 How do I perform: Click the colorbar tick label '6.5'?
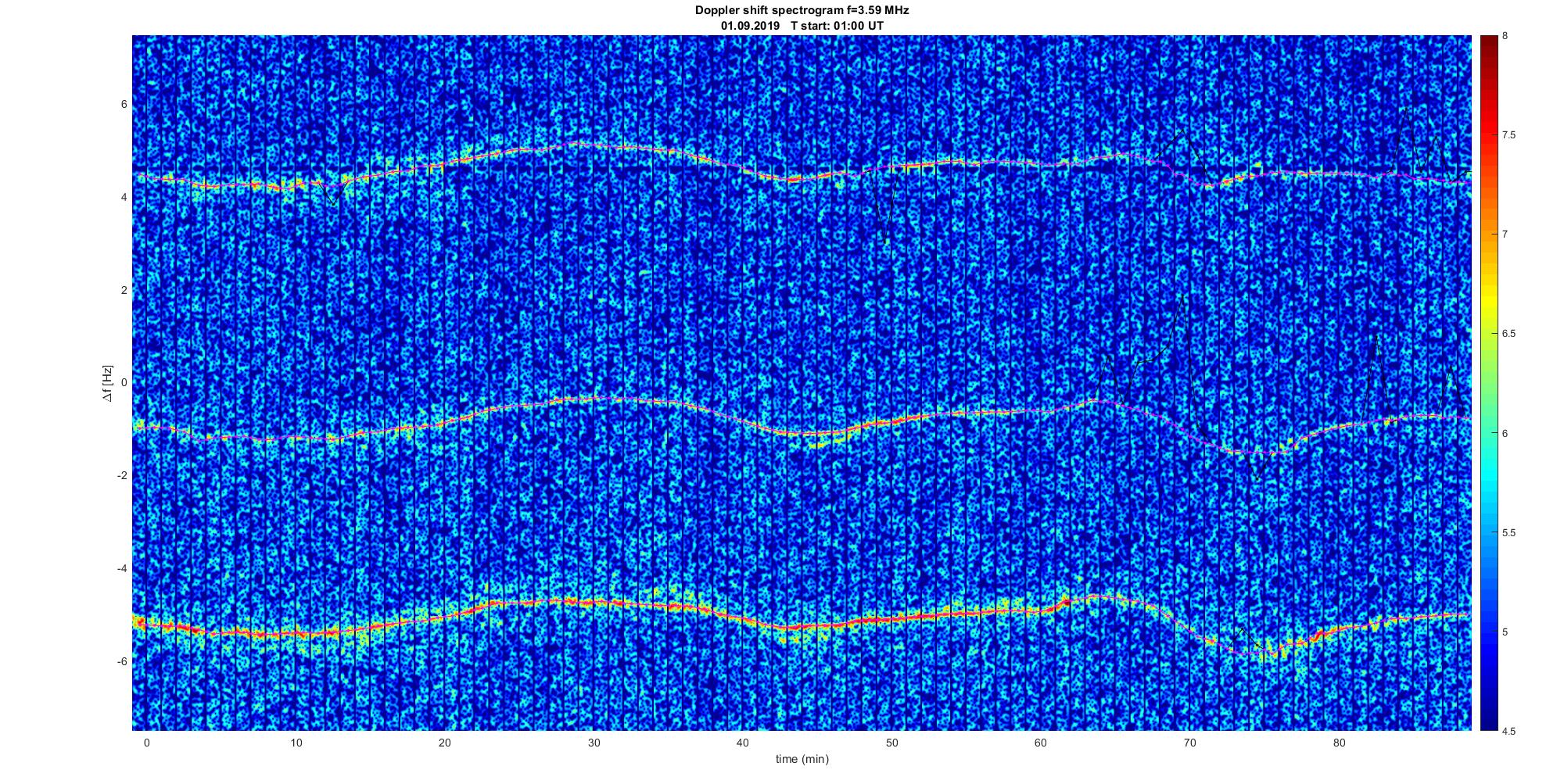[x=1508, y=334]
